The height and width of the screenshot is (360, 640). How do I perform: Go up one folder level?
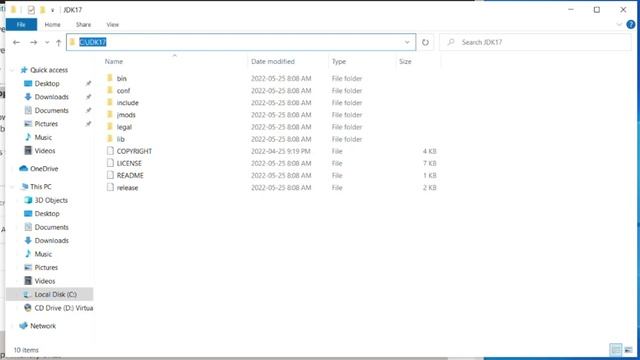pyautogui.click(x=58, y=42)
